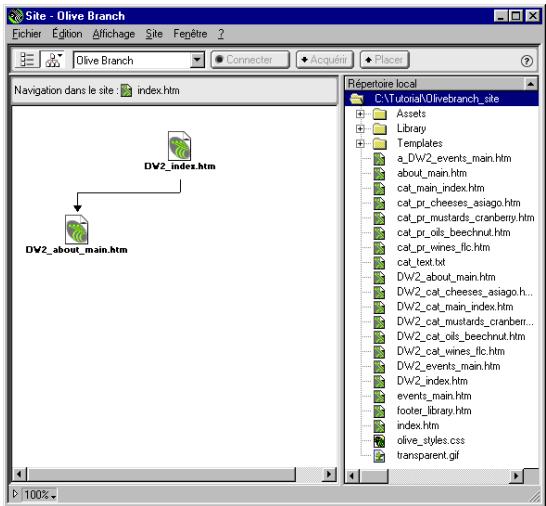The width and height of the screenshot is (546, 506).
Task: Click the DW2_index.htm label in site map
Action: [x=180, y=166]
